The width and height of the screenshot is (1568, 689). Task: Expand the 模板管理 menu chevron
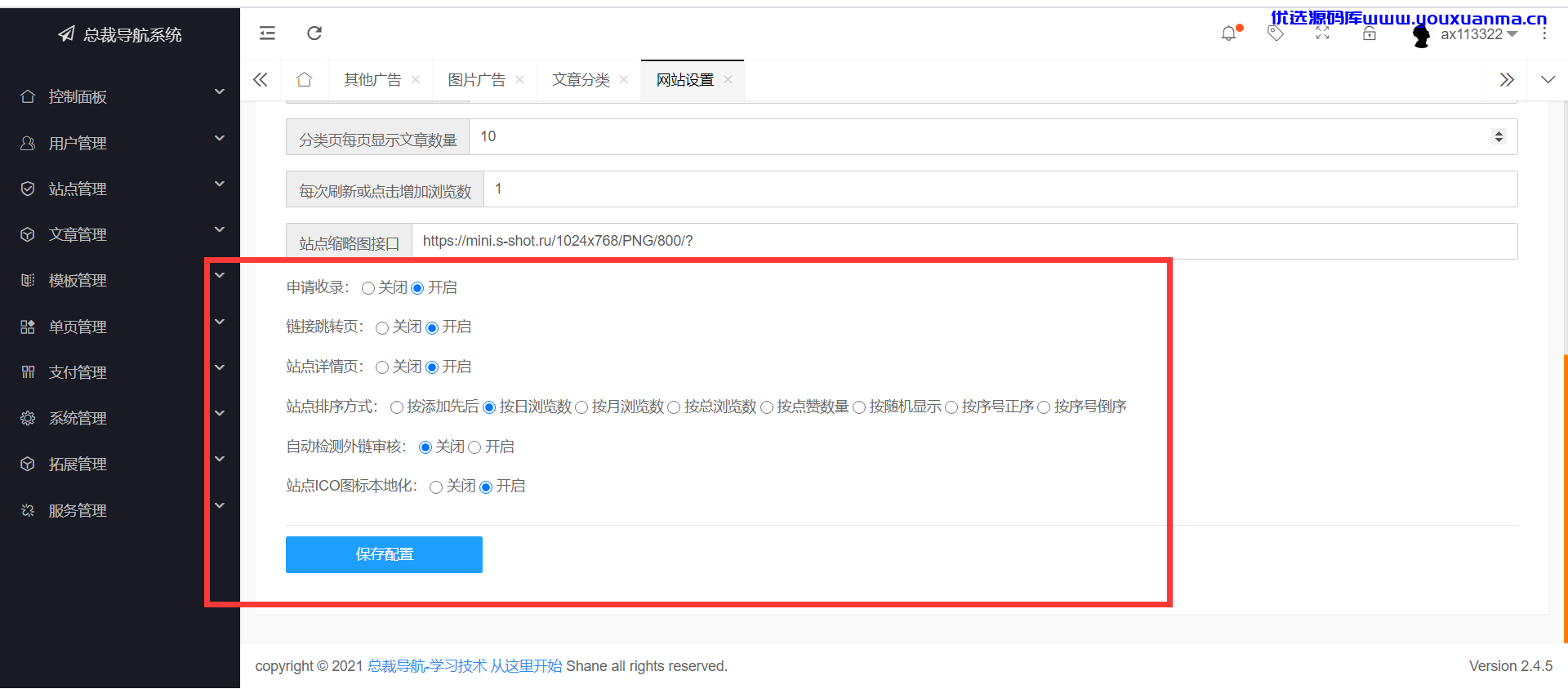220,275
